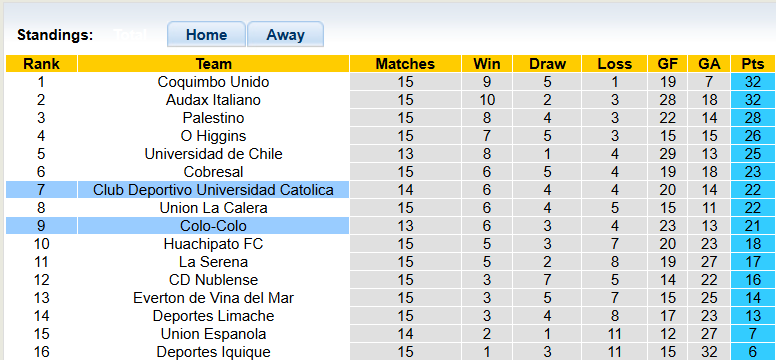Click the Rank column header

(x=42, y=64)
